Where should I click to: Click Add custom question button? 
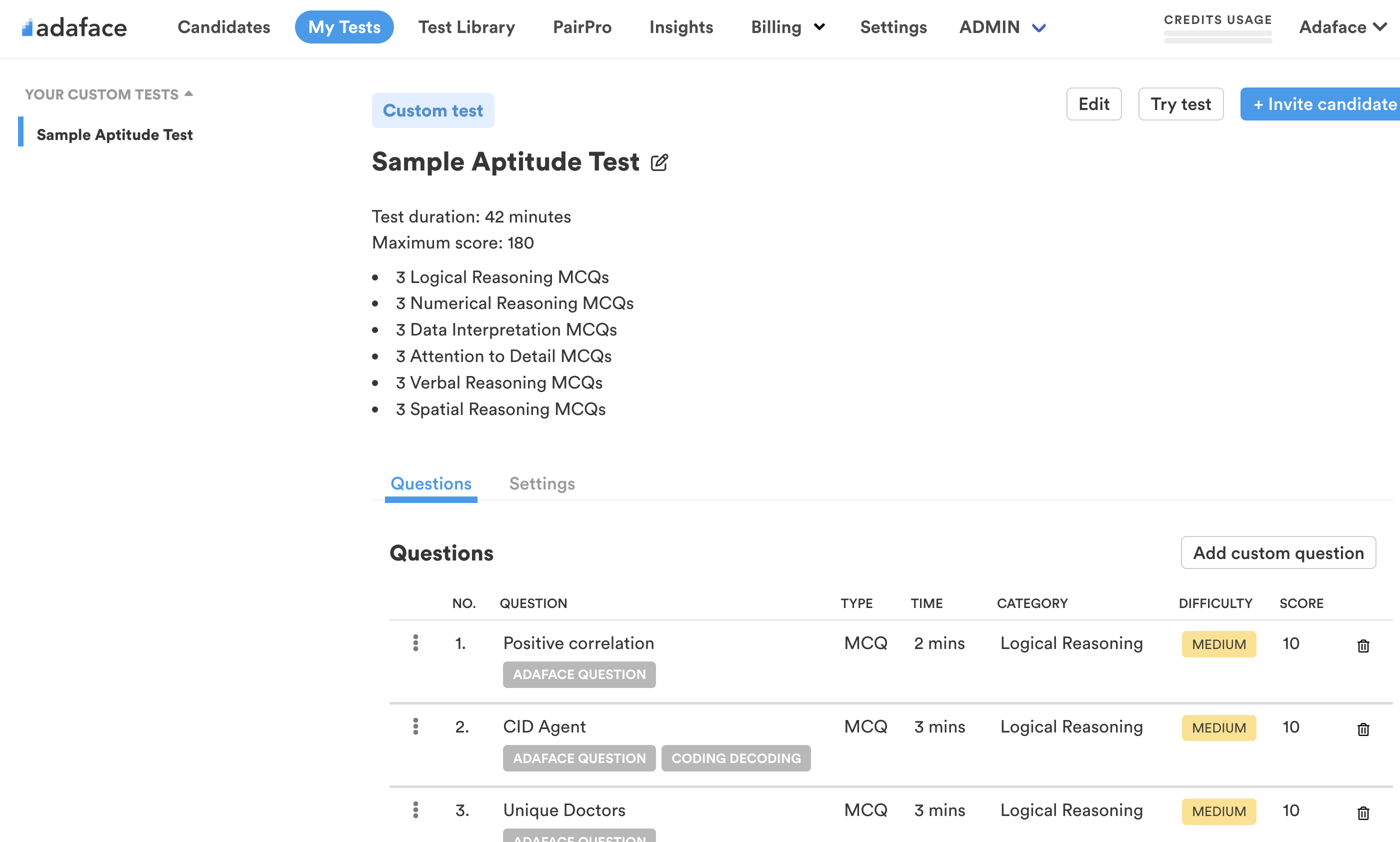[1278, 552]
